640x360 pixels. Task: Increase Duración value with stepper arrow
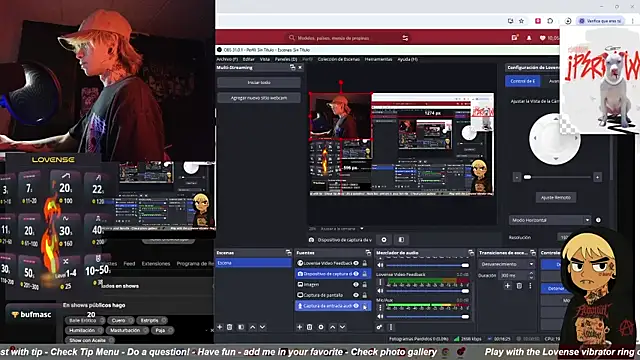(x=531, y=273)
